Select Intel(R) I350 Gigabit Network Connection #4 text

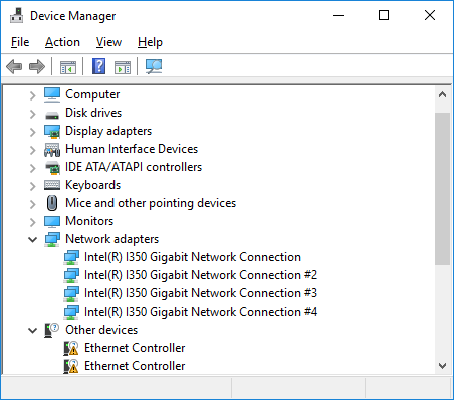200,312
